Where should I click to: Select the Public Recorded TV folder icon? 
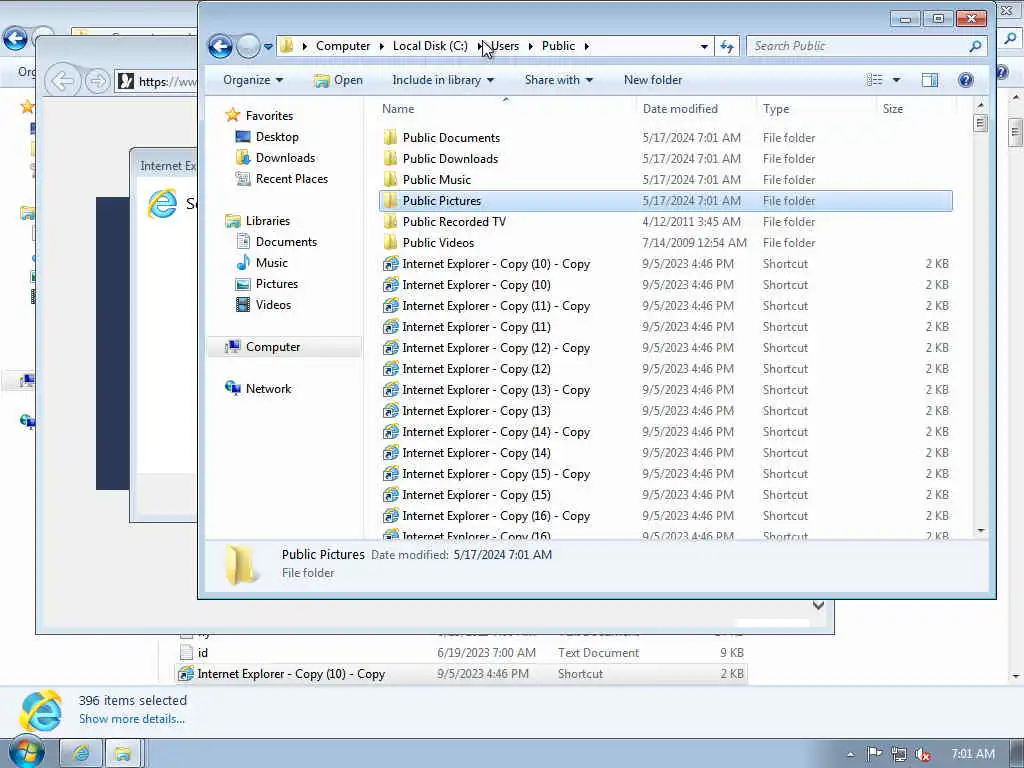point(391,221)
